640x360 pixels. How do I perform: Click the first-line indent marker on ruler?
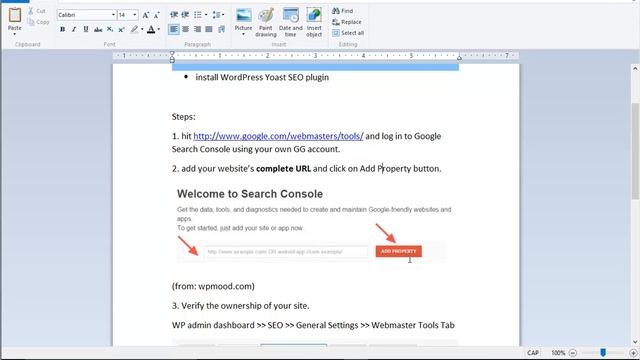[172, 53]
